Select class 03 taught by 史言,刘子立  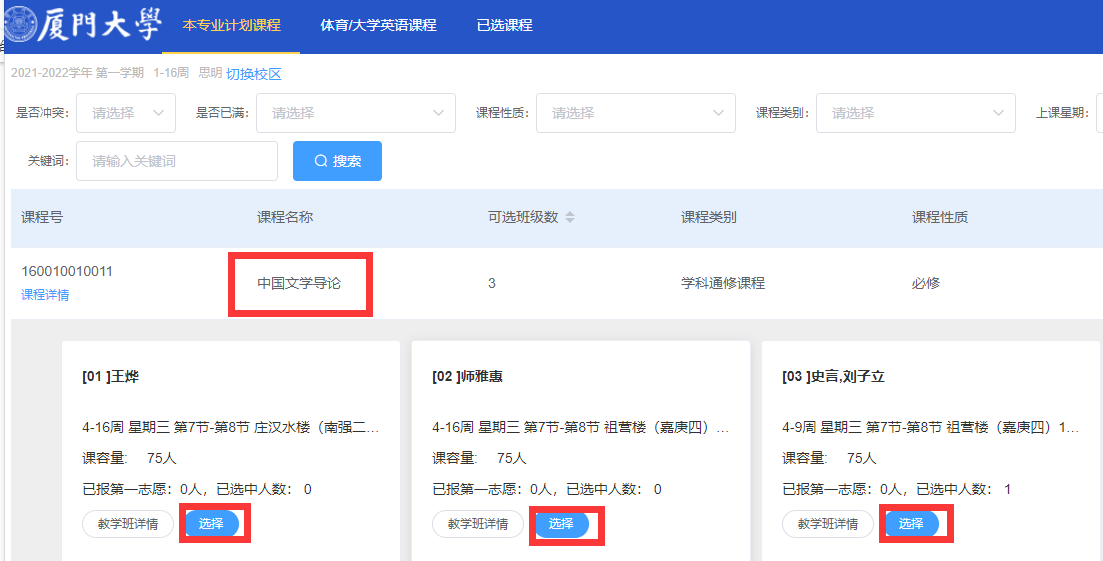point(911,524)
